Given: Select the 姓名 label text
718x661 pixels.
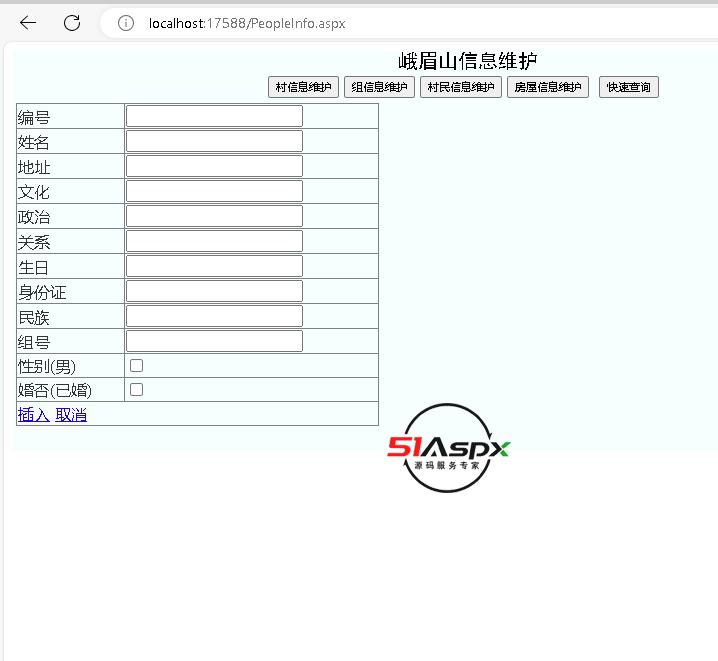Looking at the screenshot, I should [33, 142].
